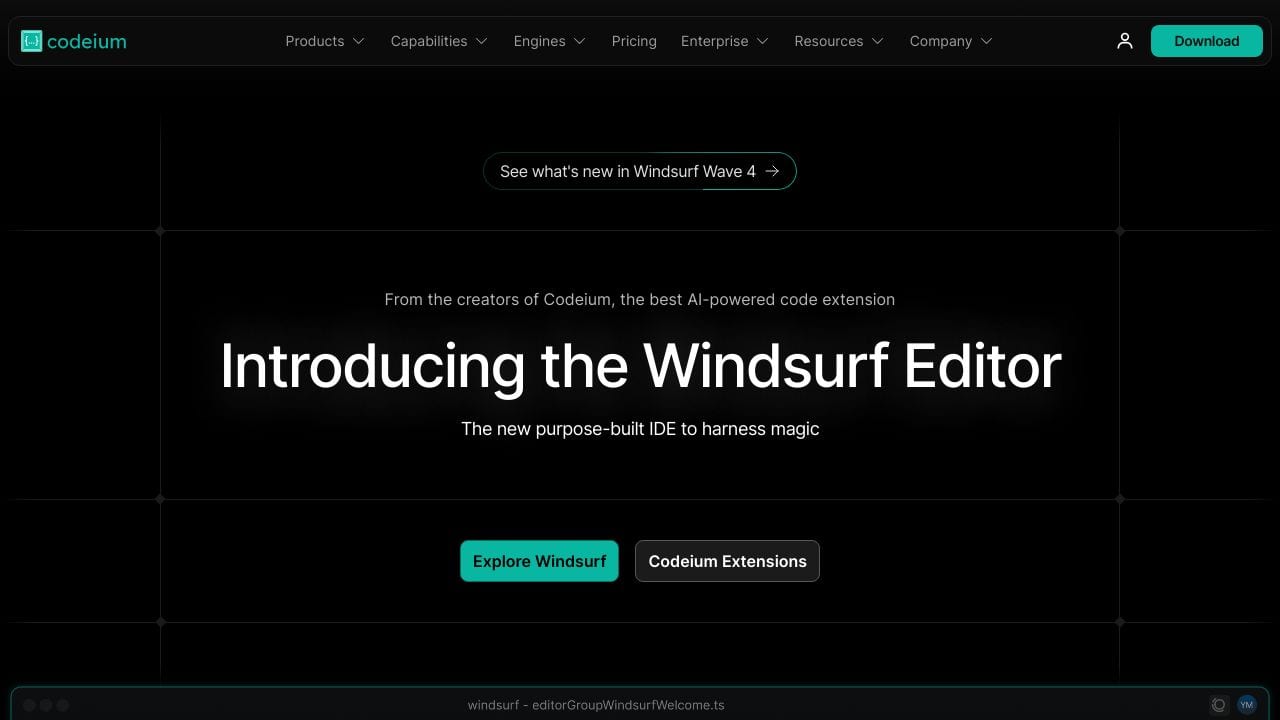Click the arrow icon in Wave 4 banner
The height and width of the screenshot is (720, 1280).
coord(772,171)
